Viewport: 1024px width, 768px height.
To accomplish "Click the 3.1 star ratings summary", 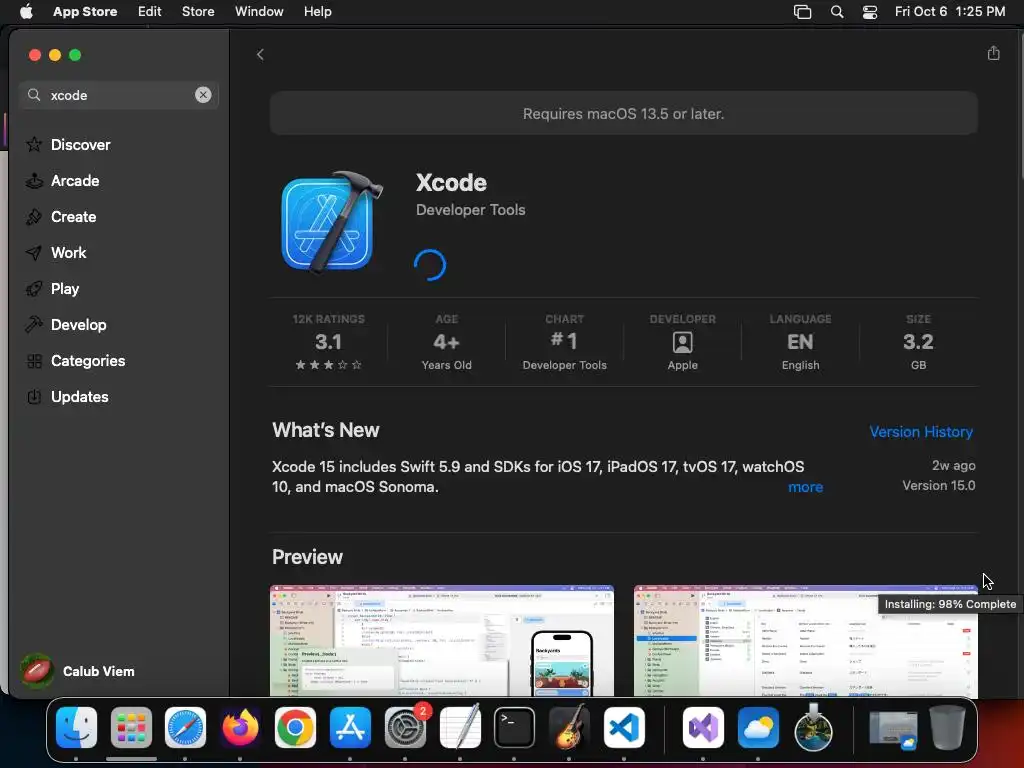I will pyautogui.click(x=328, y=342).
